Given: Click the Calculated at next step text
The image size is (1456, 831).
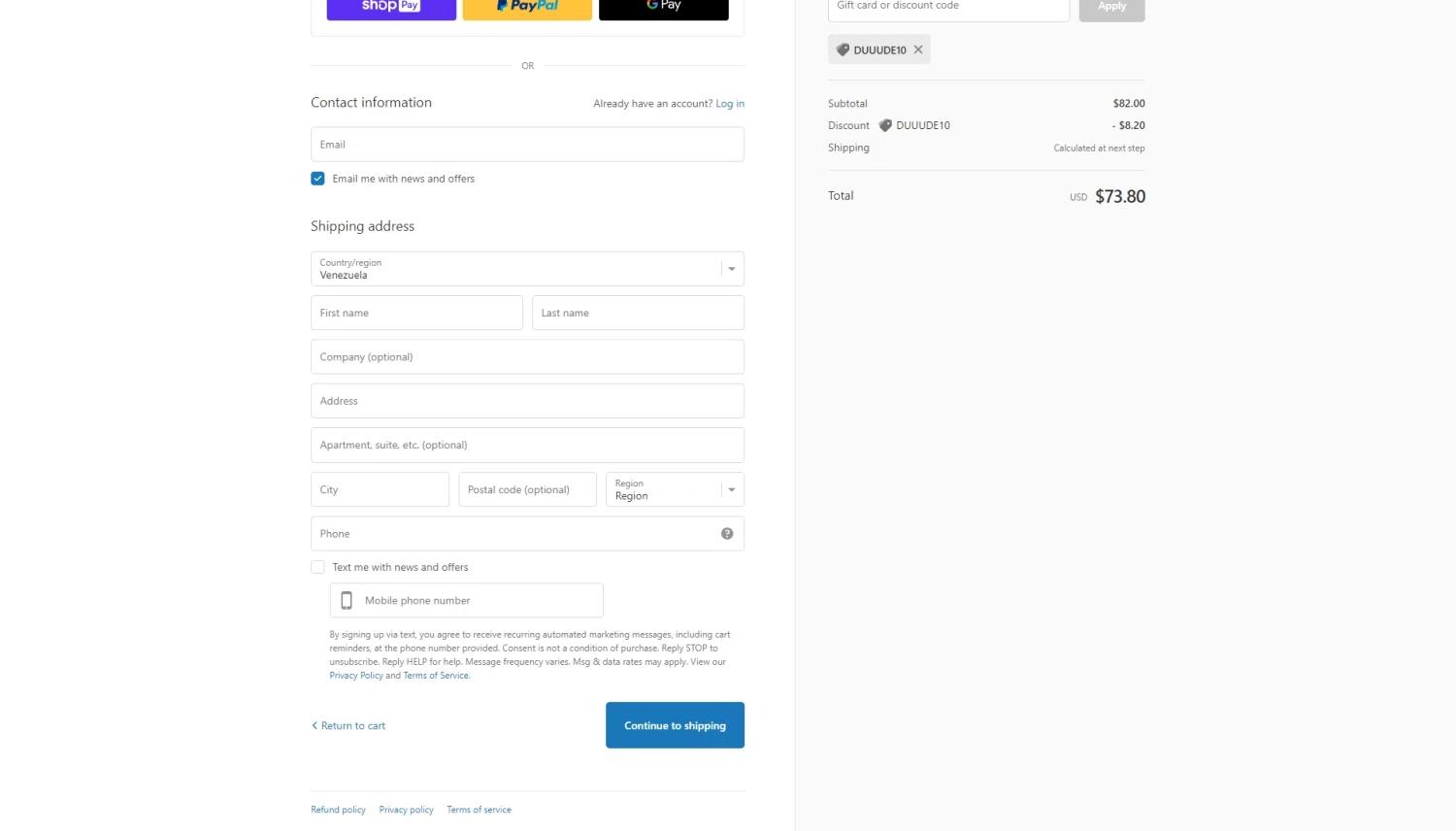Looking at the screenshot, I should tap(1099, 149).
